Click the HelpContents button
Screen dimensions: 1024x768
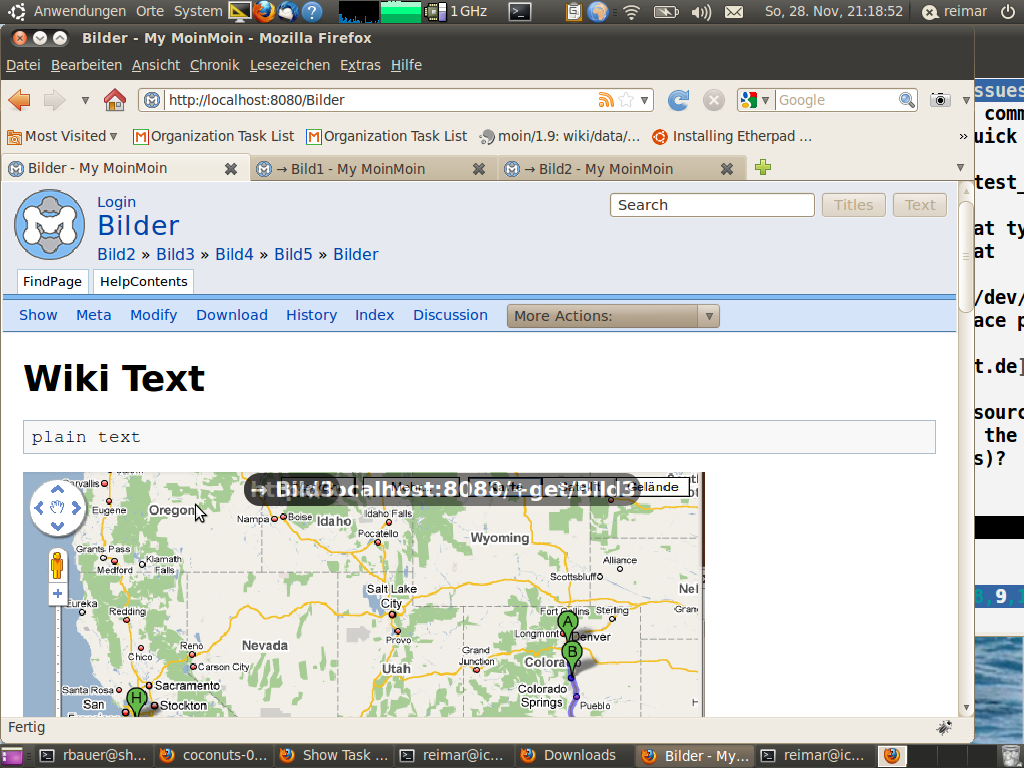pos(143,282)
